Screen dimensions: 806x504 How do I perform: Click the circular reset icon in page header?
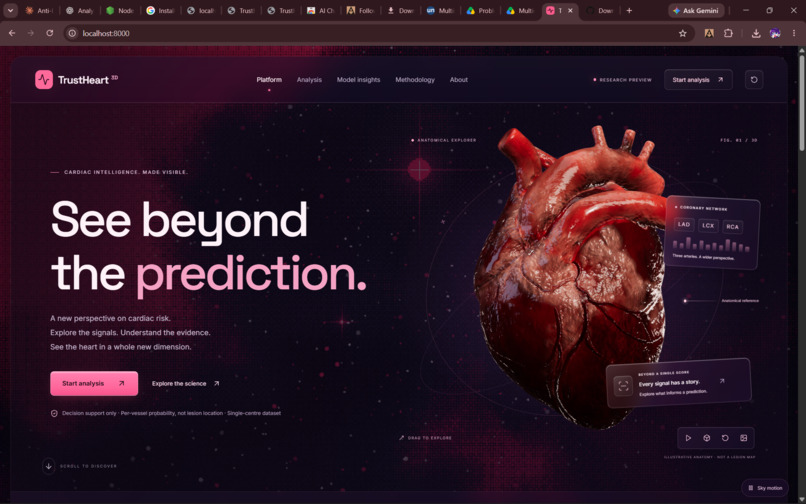coord(754,80)
